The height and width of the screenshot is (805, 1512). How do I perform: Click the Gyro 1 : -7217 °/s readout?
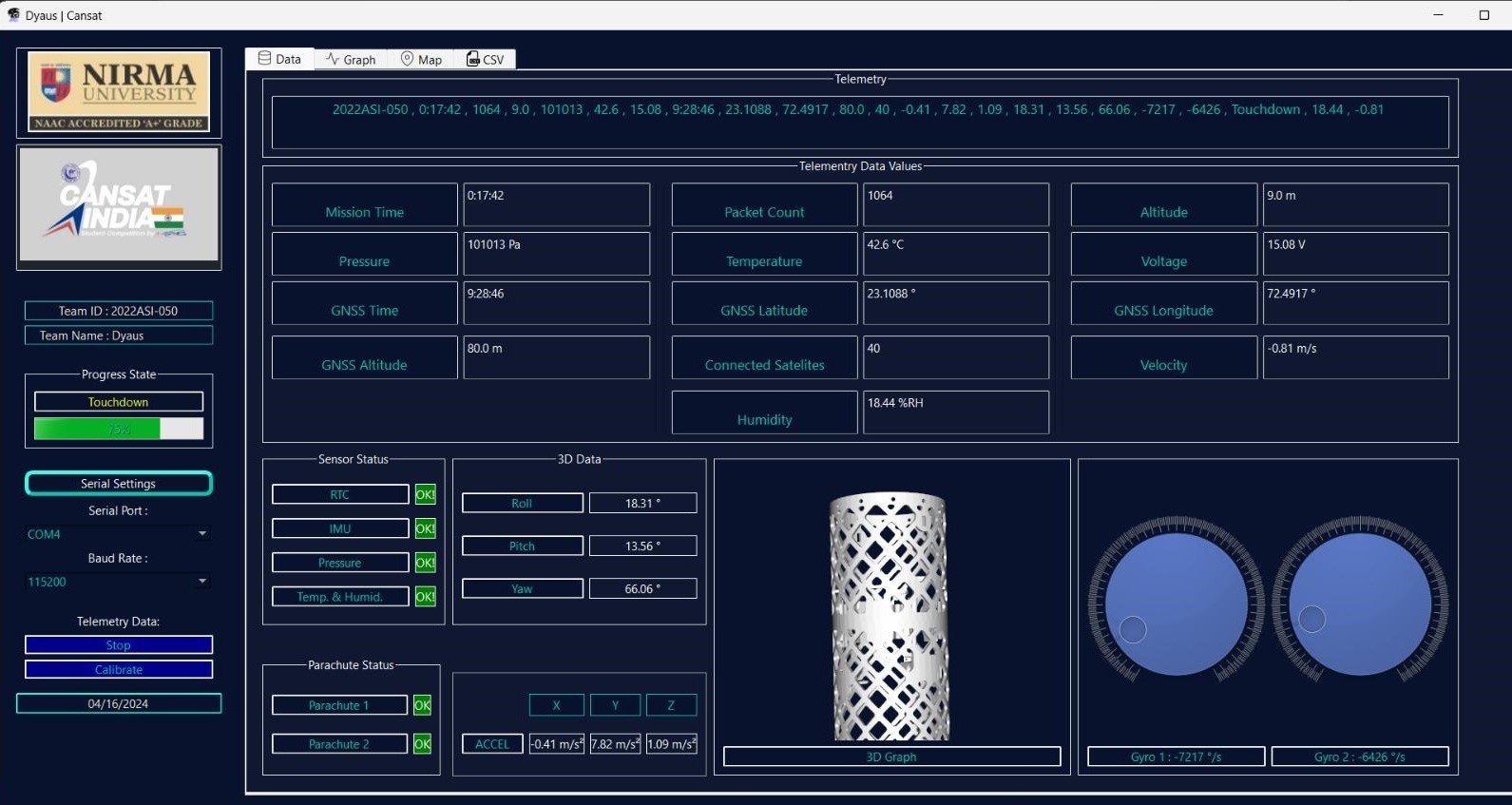pyautogui.click(x=1176, y=757)
